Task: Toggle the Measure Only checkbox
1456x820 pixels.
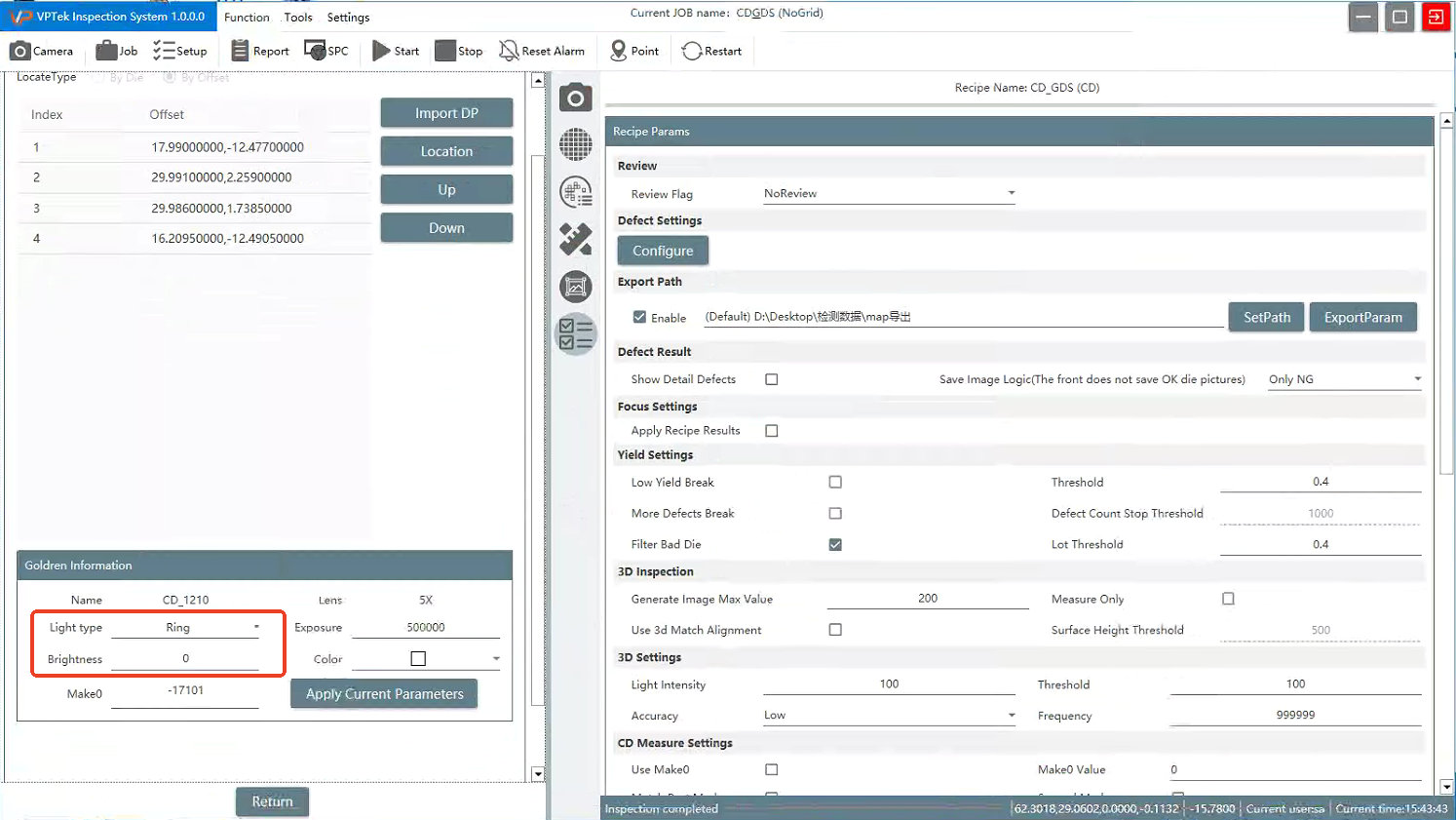Action: point(1228,599)
